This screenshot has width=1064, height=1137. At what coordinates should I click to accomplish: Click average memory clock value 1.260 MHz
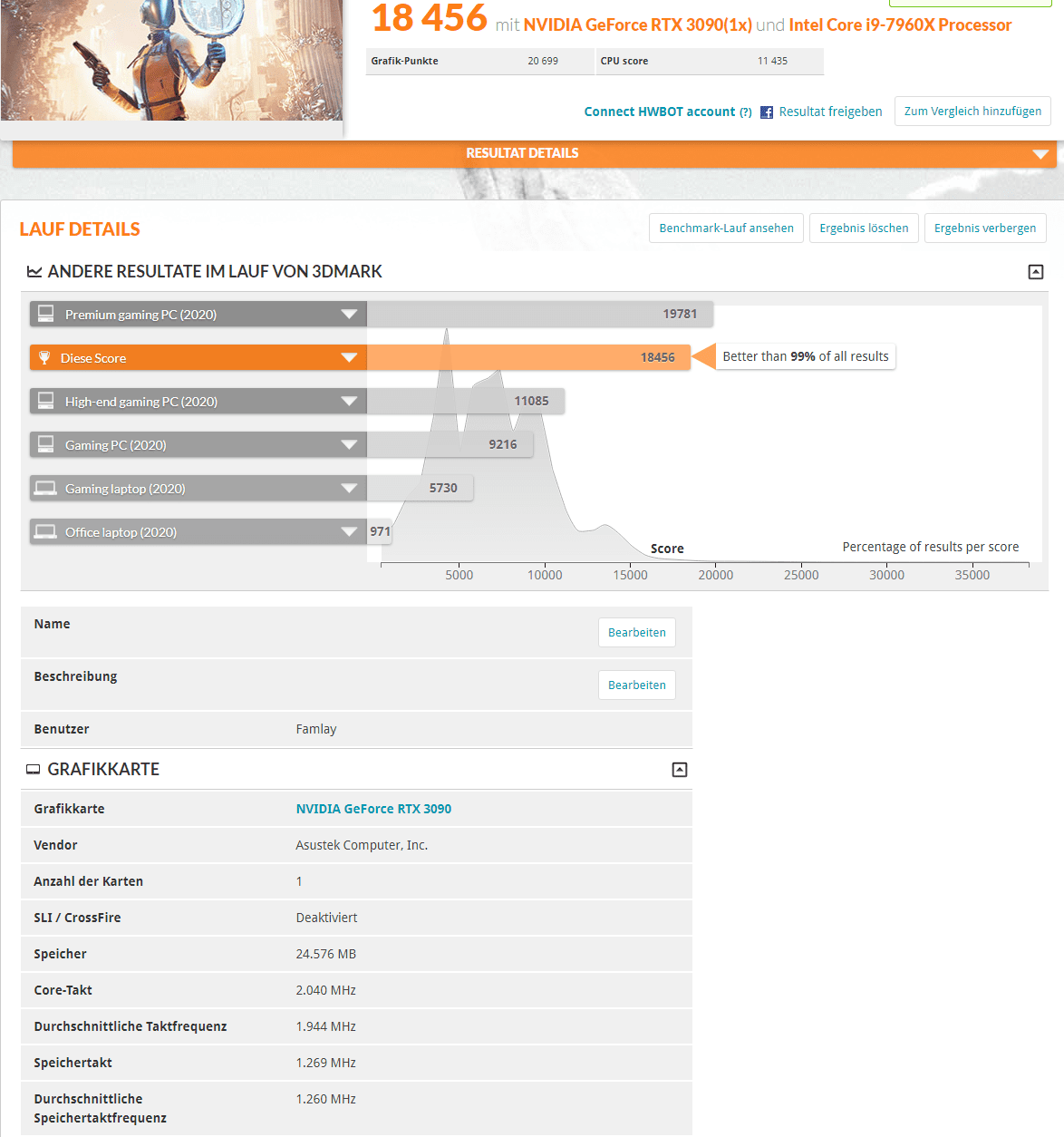[325, 1099]
